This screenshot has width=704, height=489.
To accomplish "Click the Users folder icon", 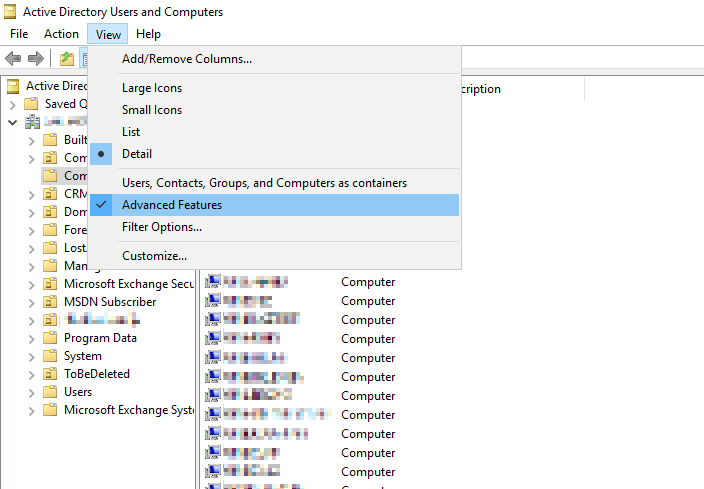I will 50,392.
